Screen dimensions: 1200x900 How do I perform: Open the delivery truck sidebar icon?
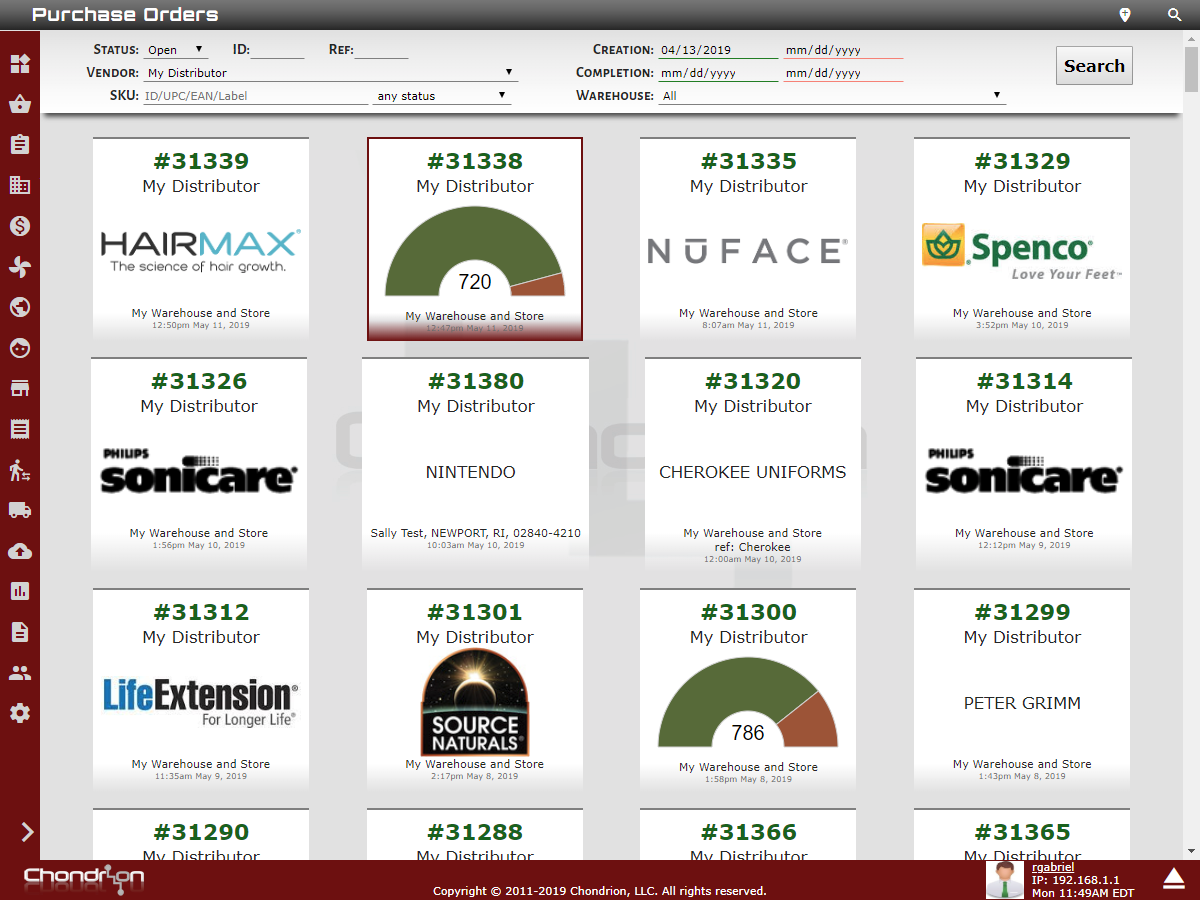[x=20, y=510]
